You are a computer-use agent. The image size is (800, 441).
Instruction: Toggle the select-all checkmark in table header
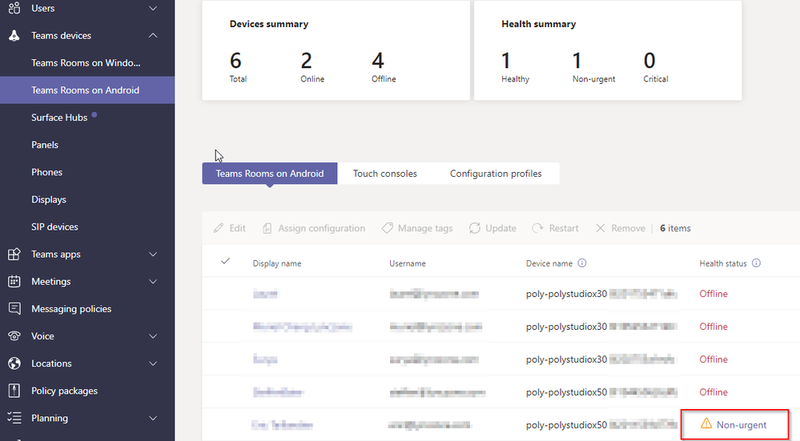tap(225, 261)
